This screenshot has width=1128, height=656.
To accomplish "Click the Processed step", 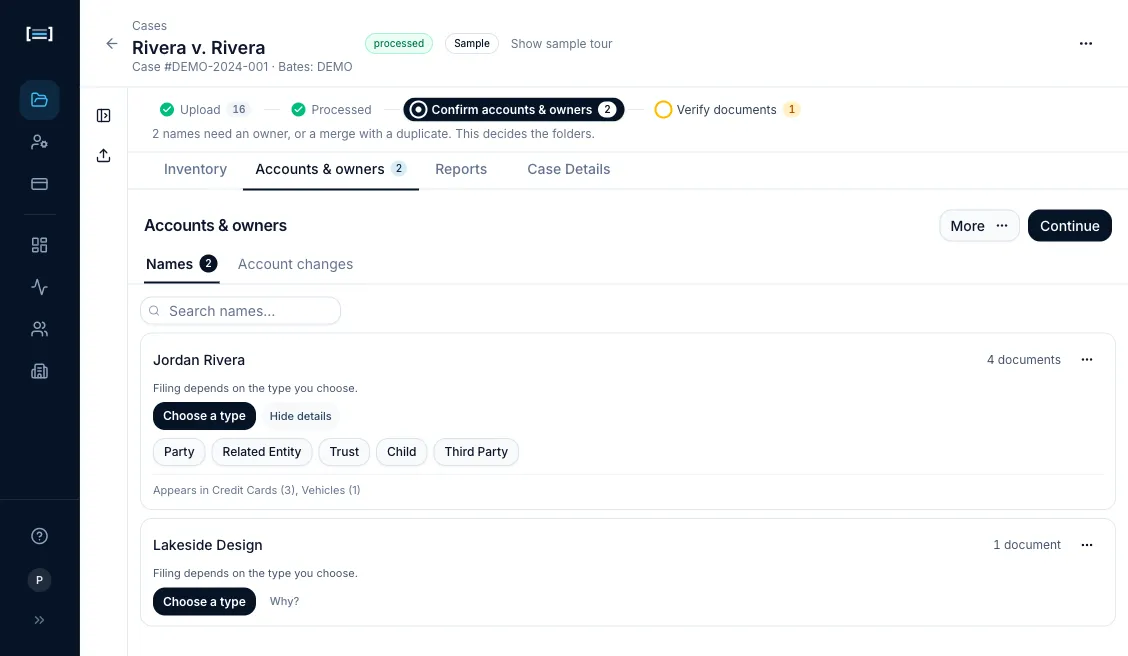I will tap(332, 109).
